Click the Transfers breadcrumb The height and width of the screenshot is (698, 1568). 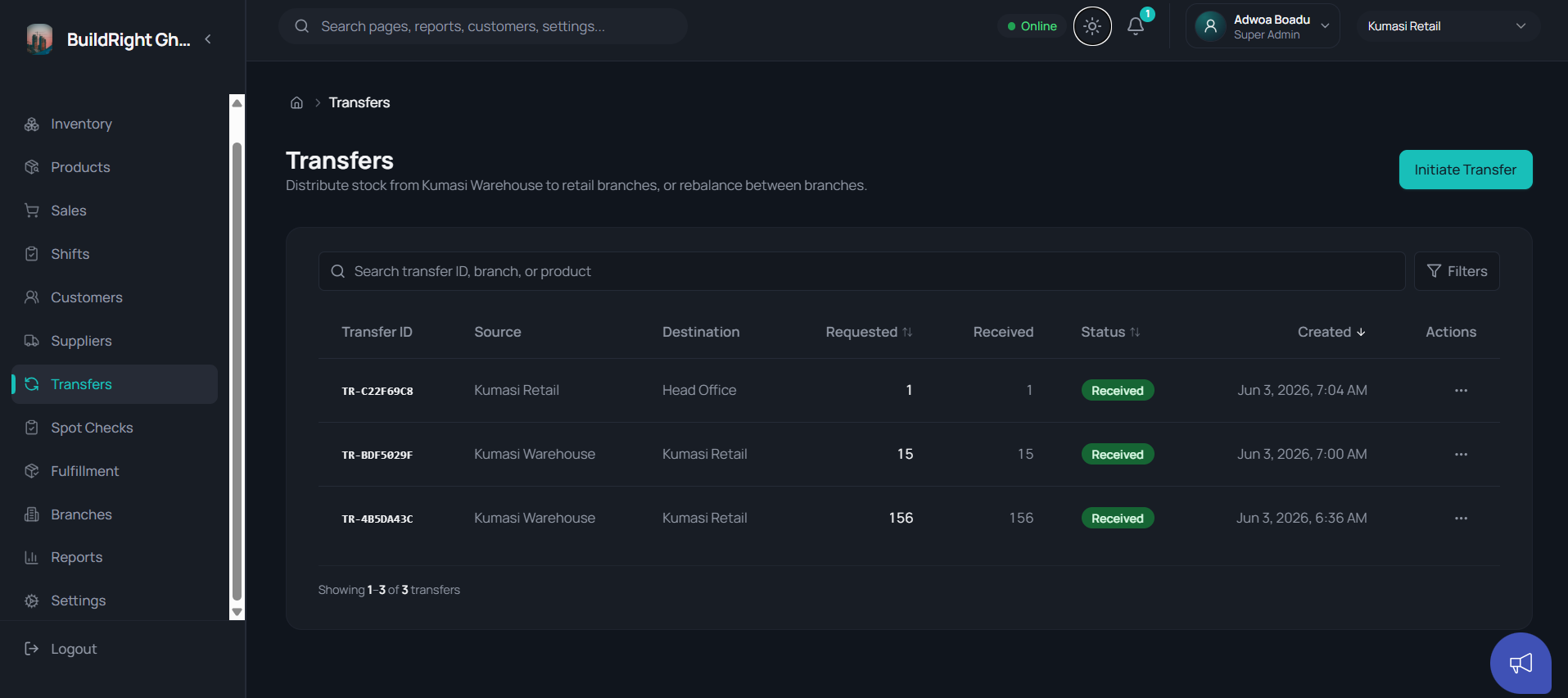(x=359, y=102)
